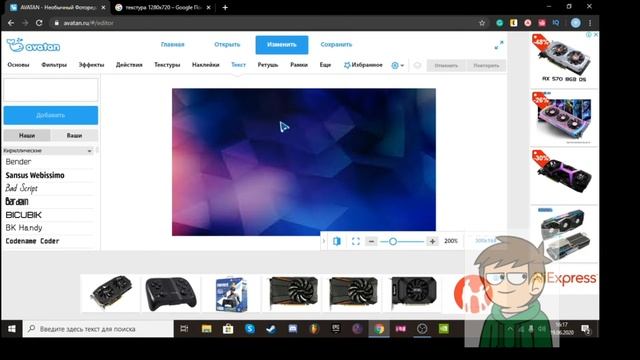The height and width of the screenshot is (360, 640).
Task: Click the text input box
Action: 51,90
